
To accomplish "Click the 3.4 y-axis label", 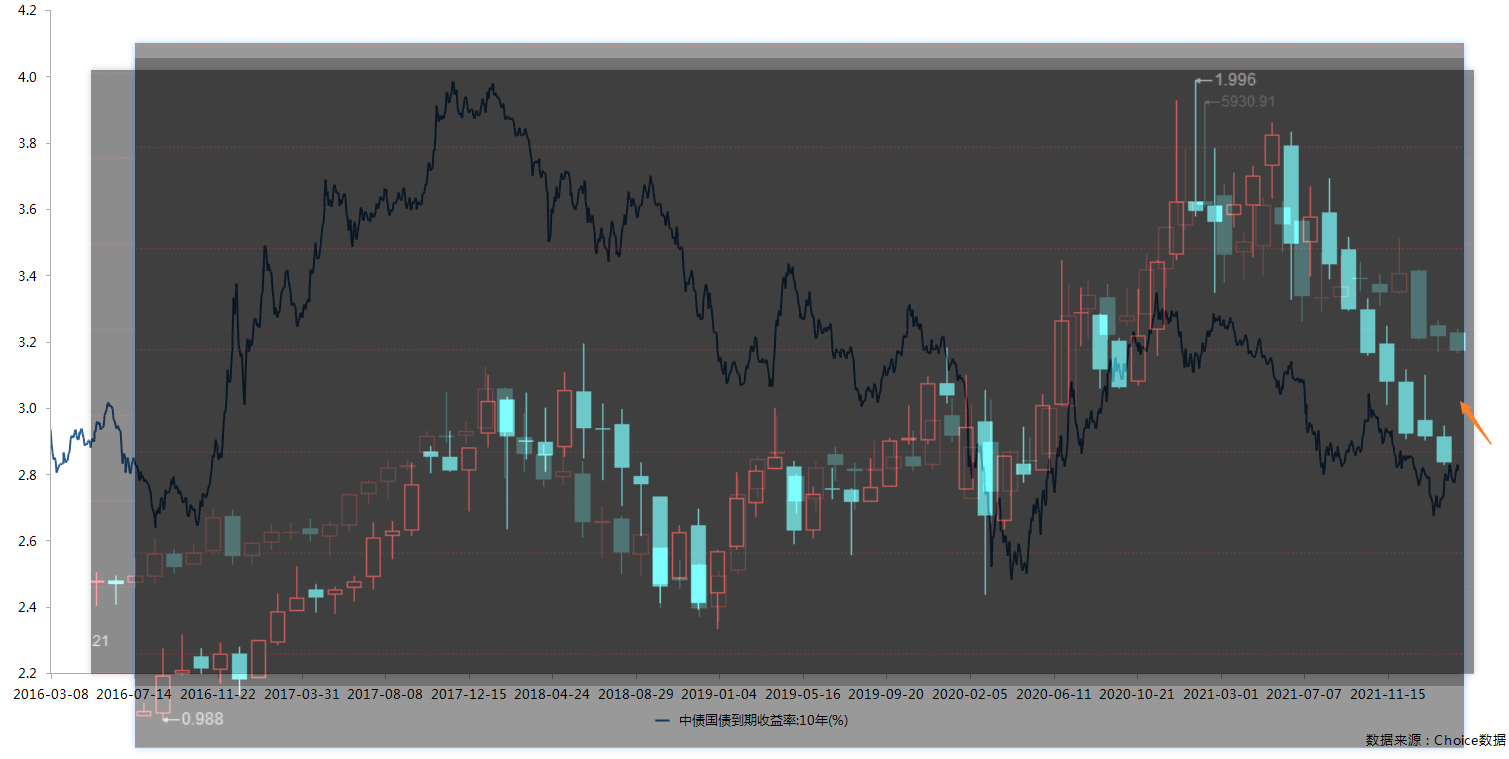I will point(27,276).
